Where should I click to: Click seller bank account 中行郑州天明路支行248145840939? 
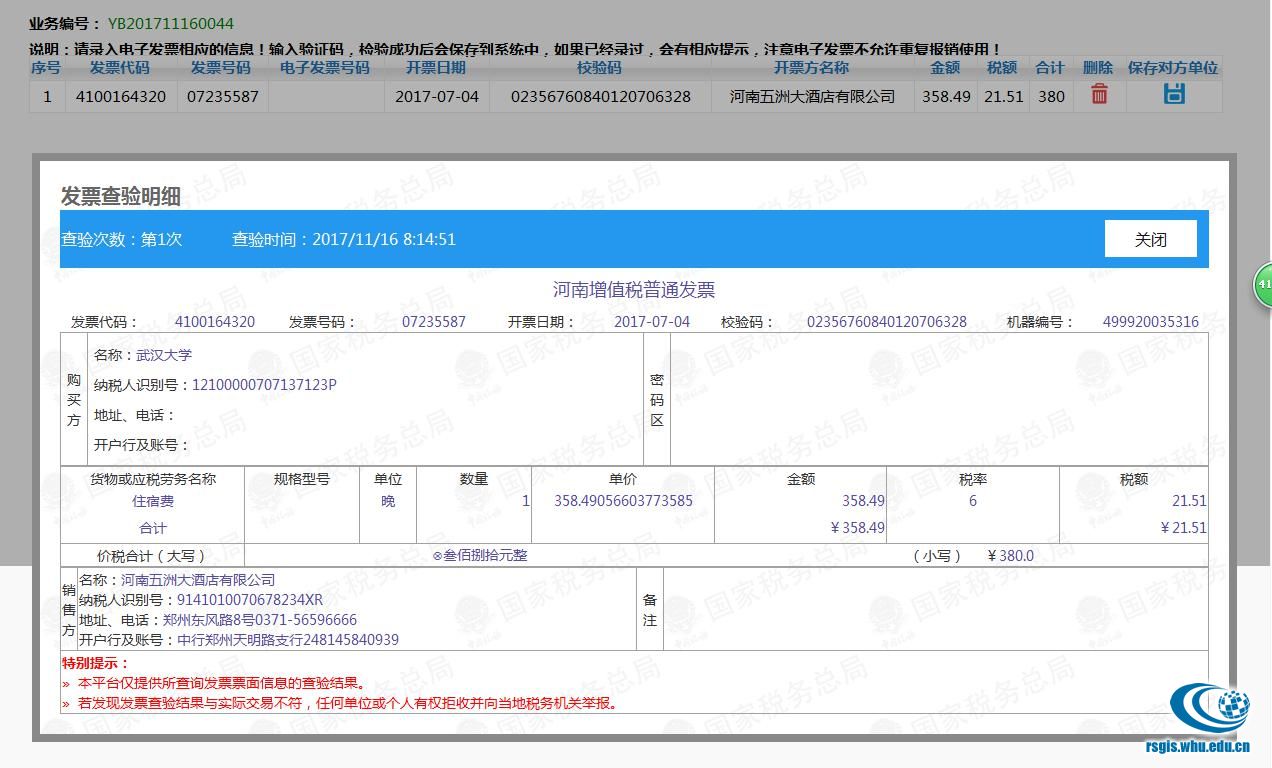[288, 640]
